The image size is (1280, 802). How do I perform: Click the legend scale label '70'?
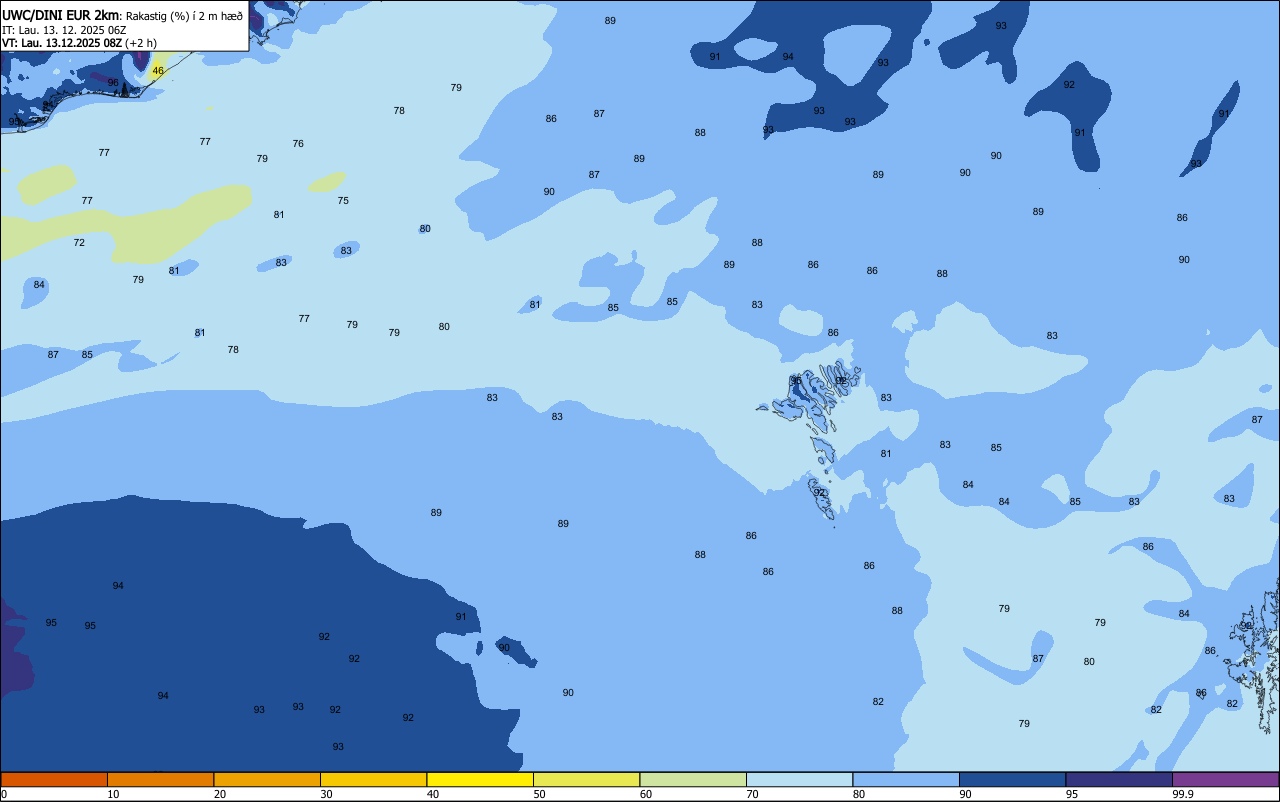pos(753,794)
